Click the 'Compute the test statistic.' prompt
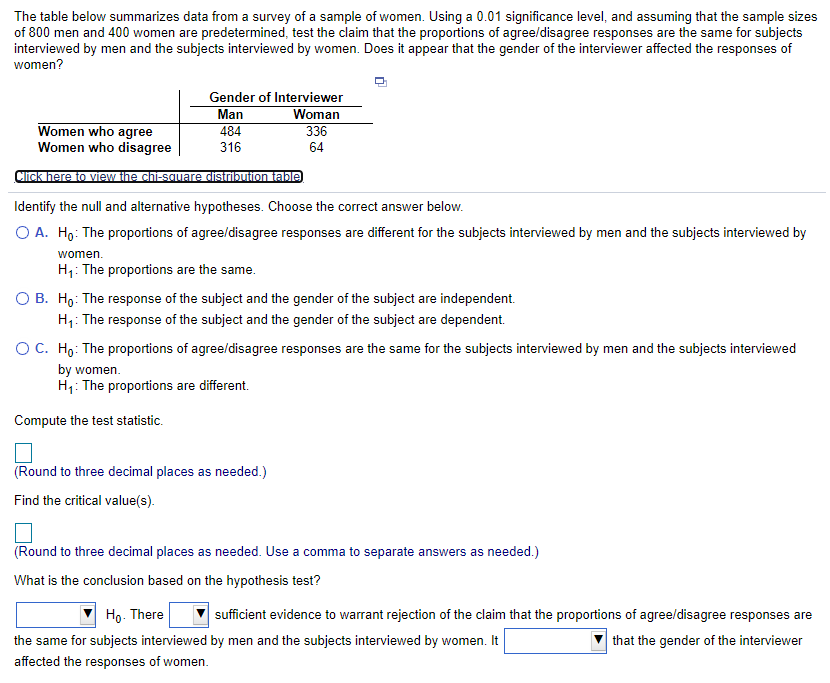The image size is (830, 683). point(89,421)
